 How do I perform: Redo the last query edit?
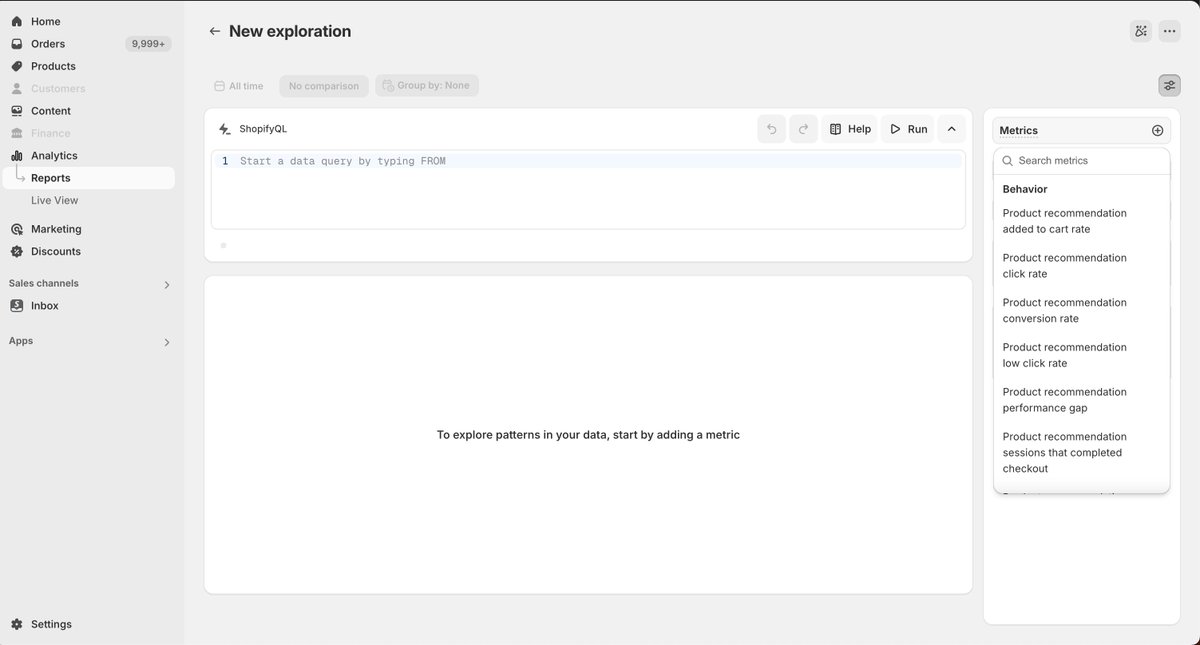tap(803, 129)
